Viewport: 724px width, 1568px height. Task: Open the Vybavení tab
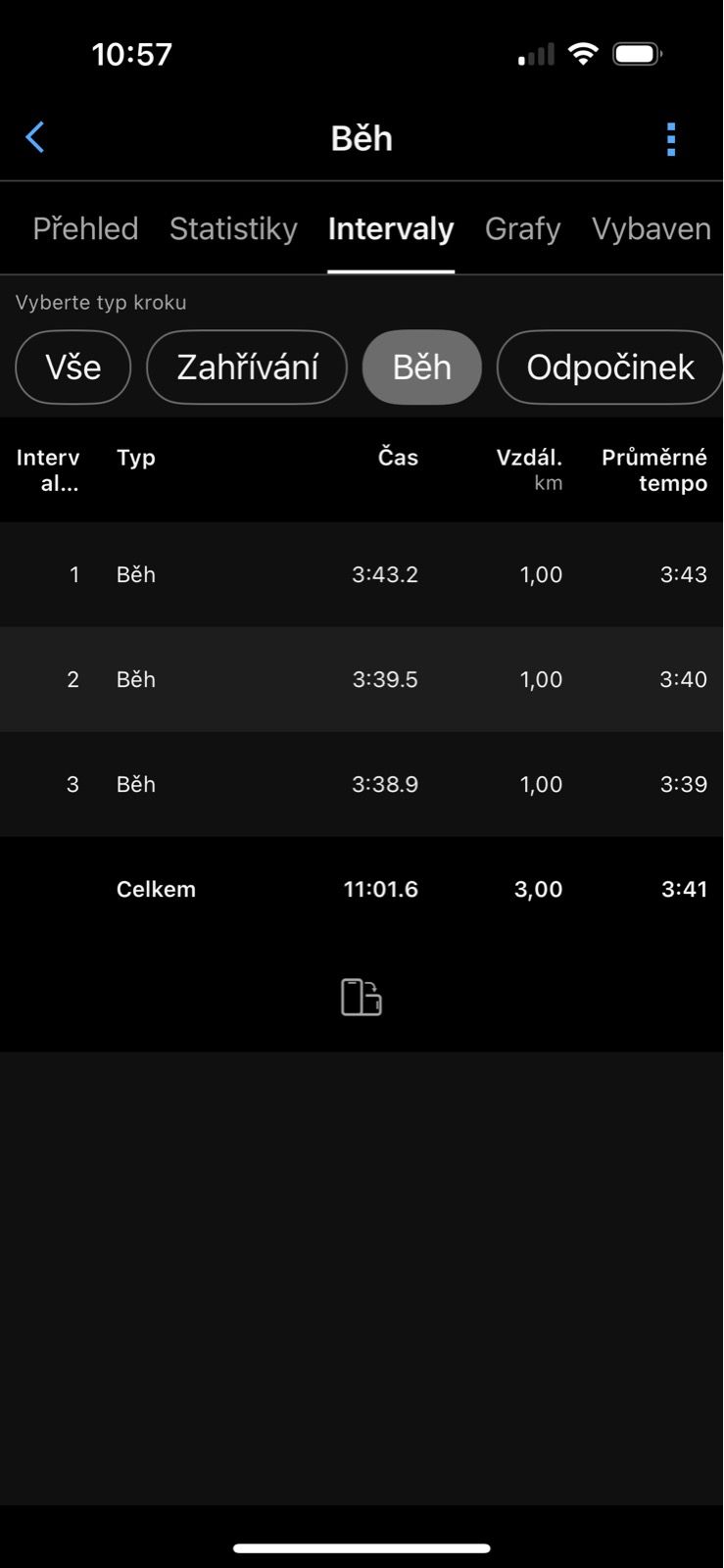pyautogui.click(x=652, y=228)
